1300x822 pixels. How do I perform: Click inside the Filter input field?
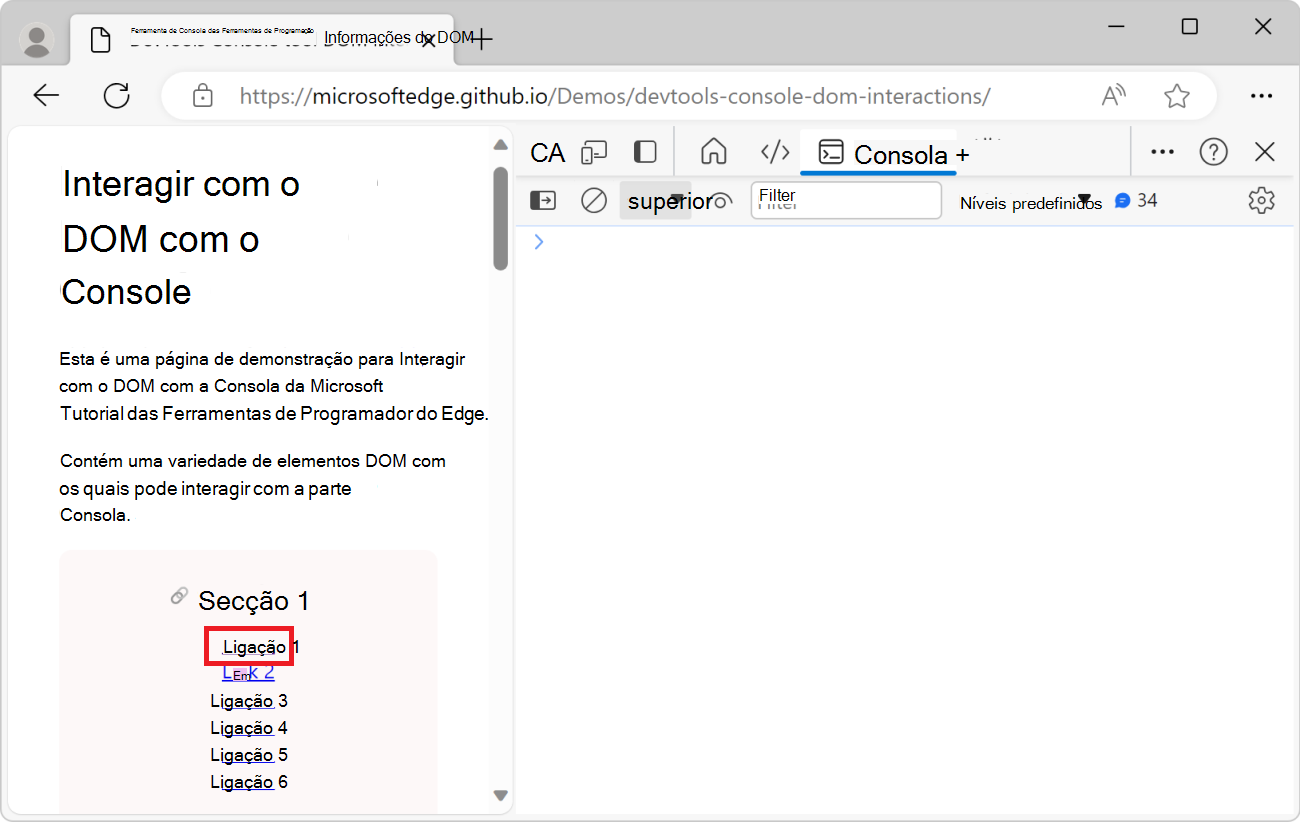pyautogui.click(x=845, y=200)
